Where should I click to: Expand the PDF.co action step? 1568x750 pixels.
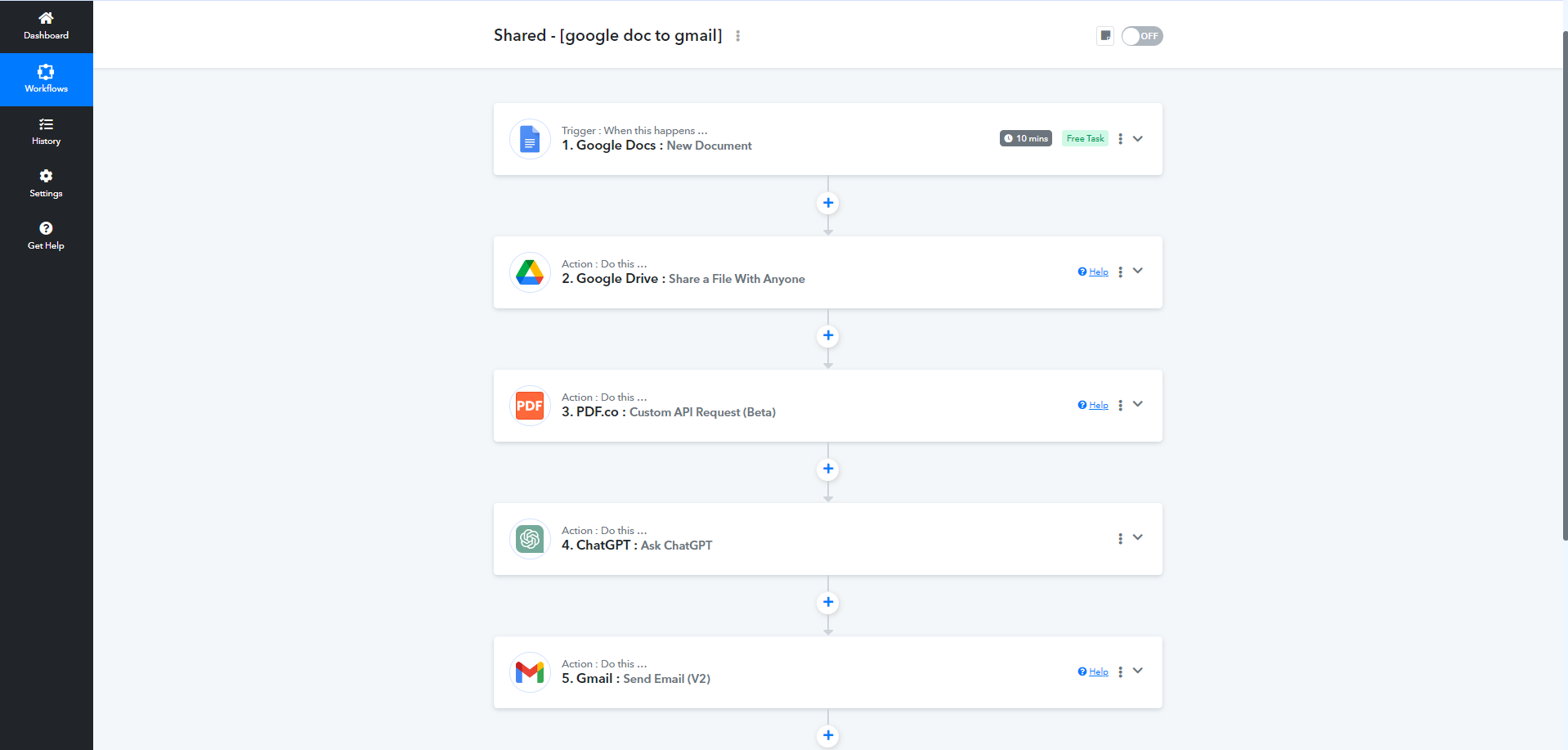[x=1138, y=404]
